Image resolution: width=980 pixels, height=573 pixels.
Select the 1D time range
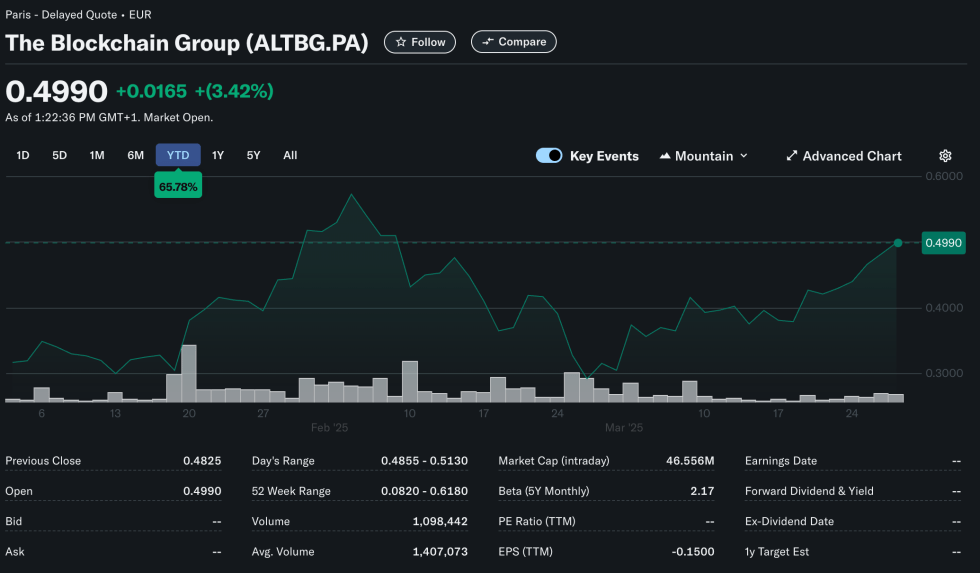tap(23, 155)
